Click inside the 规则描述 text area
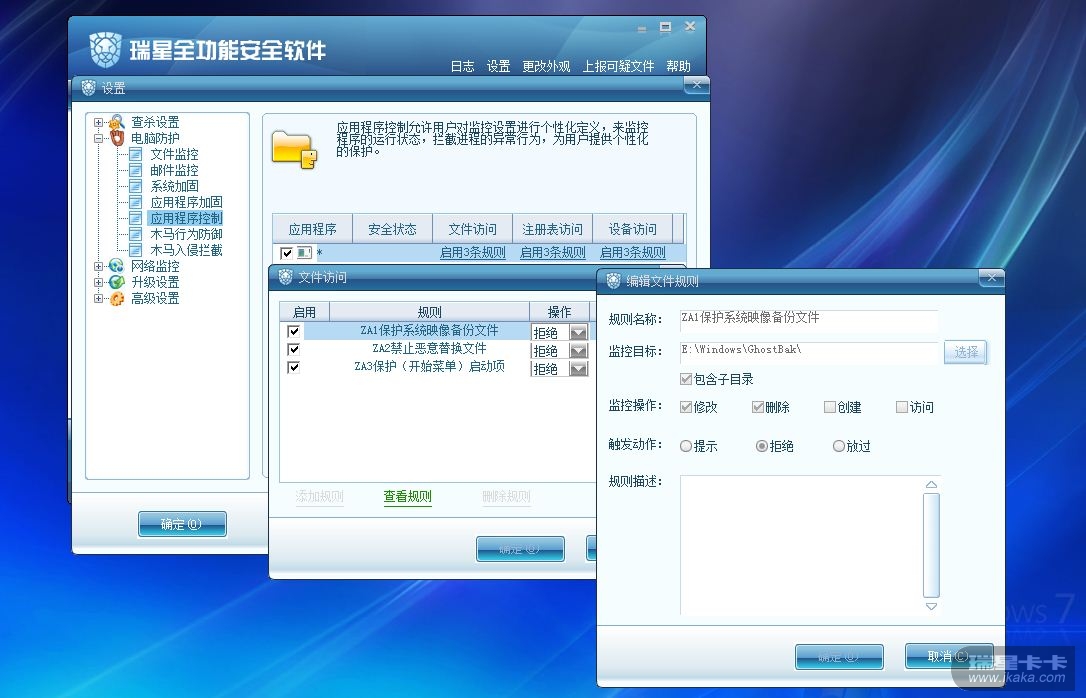This screenshot has height=698, width=1086. 801,545
